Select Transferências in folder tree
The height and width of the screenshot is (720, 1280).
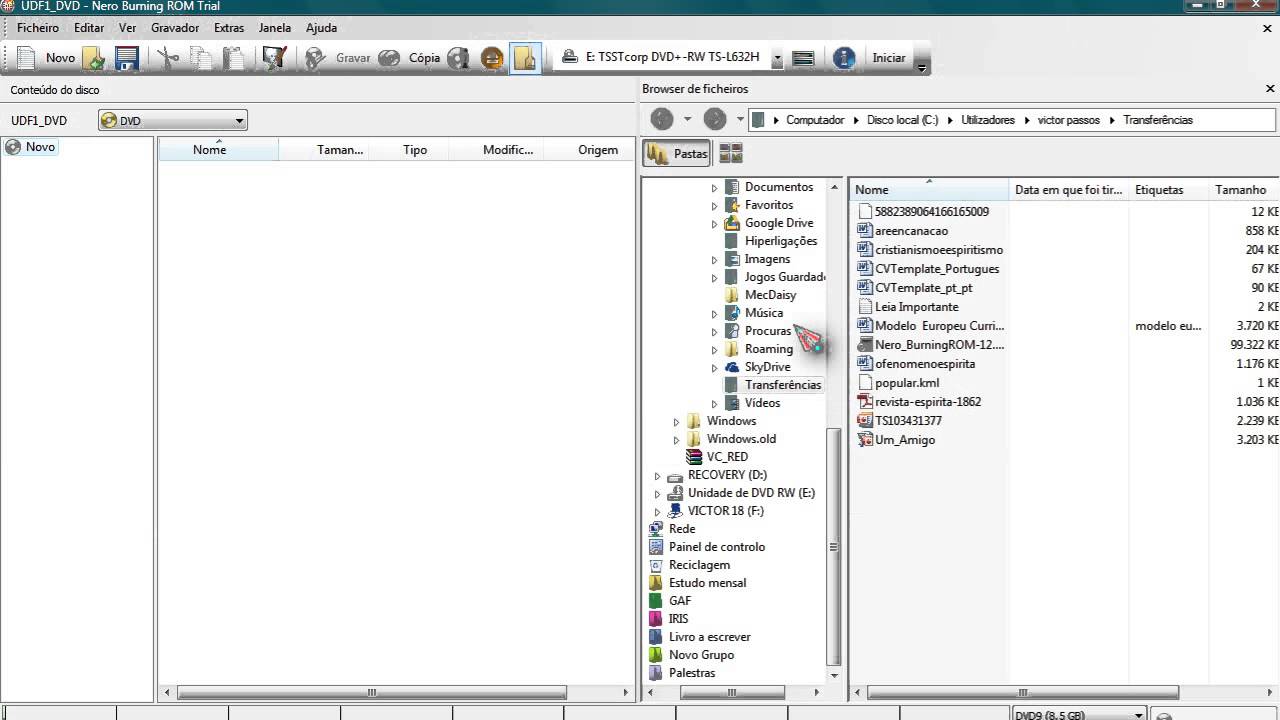coord(783,385)
